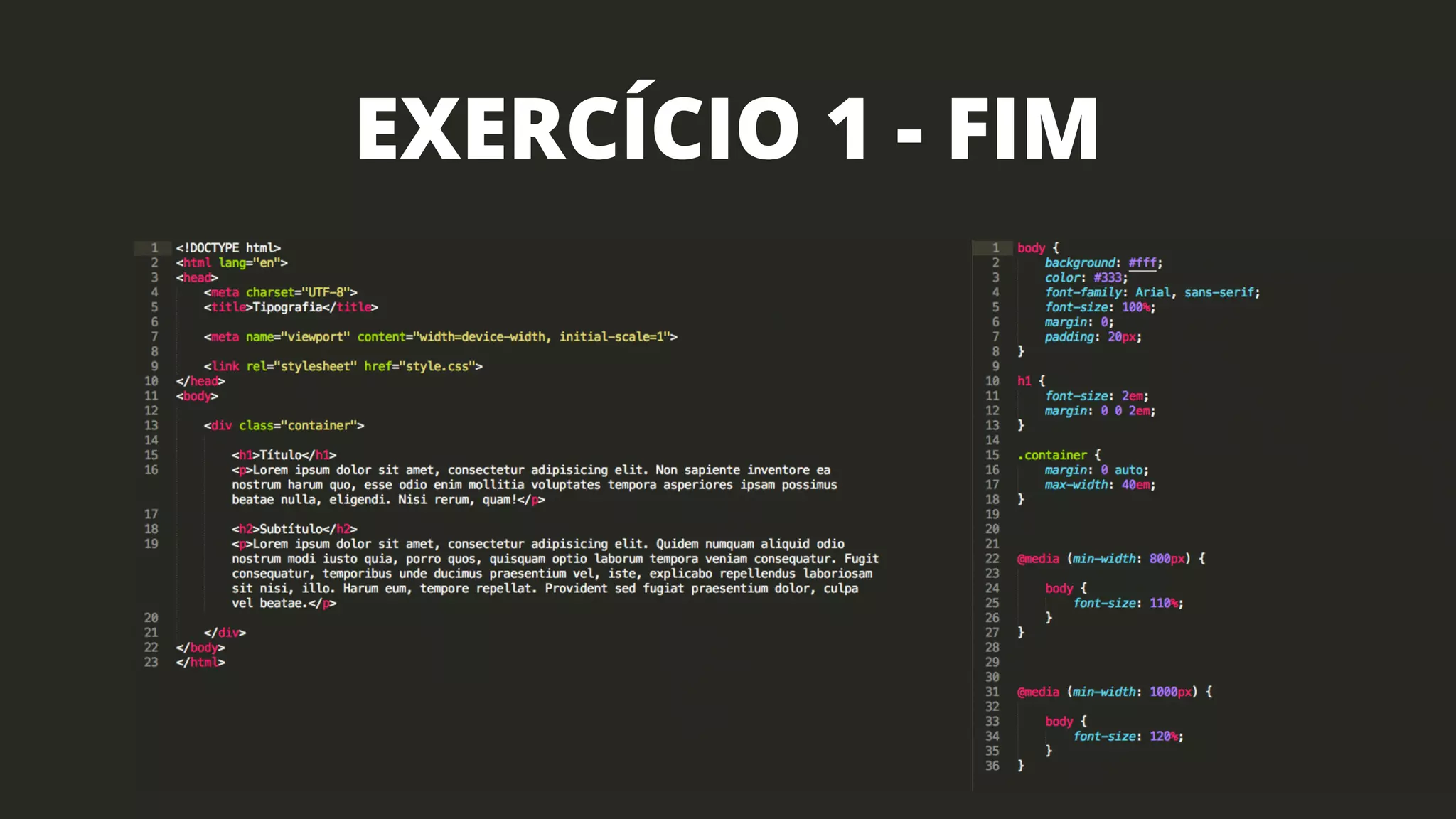Image resolution: width=1456 pixels, height=819 pixels.
Task: Click 'font-size: 2em;' in h1 rule
Action: tap(1096, 396)
